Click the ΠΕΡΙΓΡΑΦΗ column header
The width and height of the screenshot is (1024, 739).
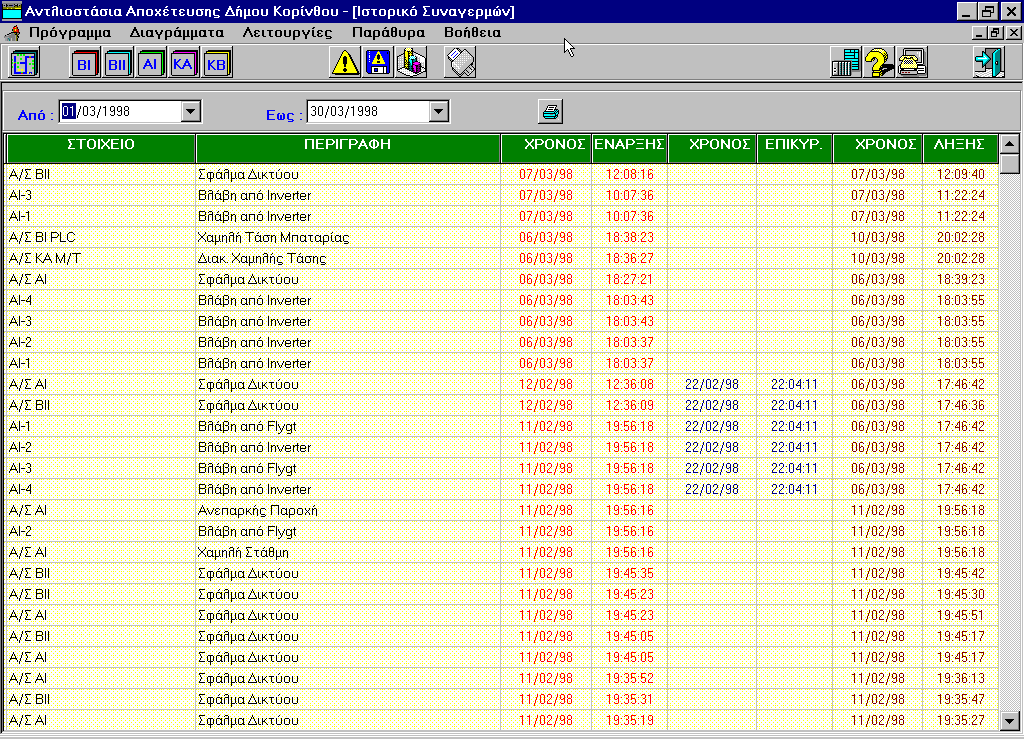[347, 145]
